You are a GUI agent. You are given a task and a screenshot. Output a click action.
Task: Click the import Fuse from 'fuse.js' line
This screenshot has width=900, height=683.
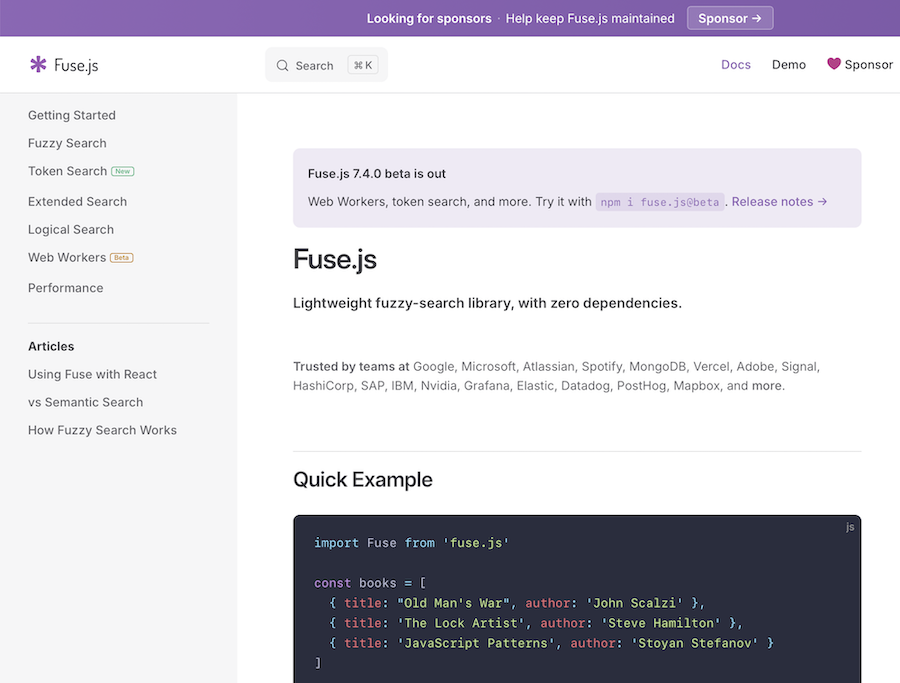click(x=412, y=543)
